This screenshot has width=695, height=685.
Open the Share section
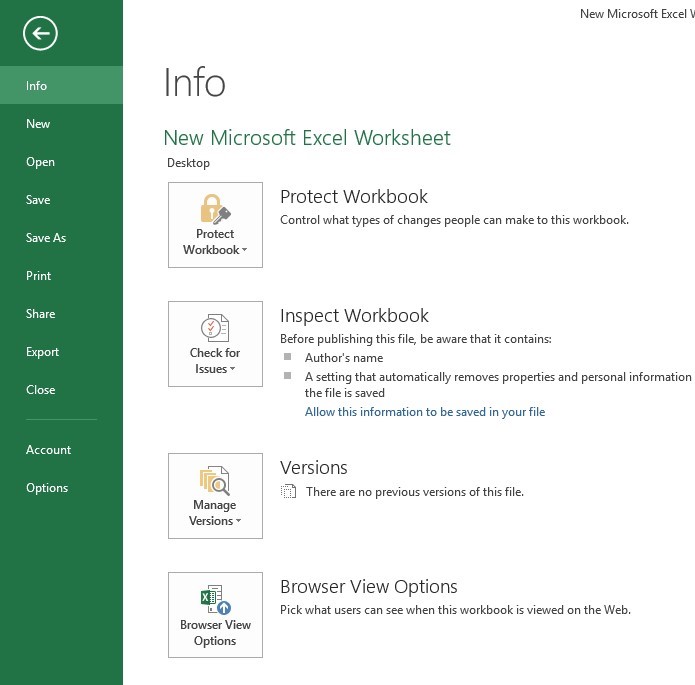tap(41, 314)
